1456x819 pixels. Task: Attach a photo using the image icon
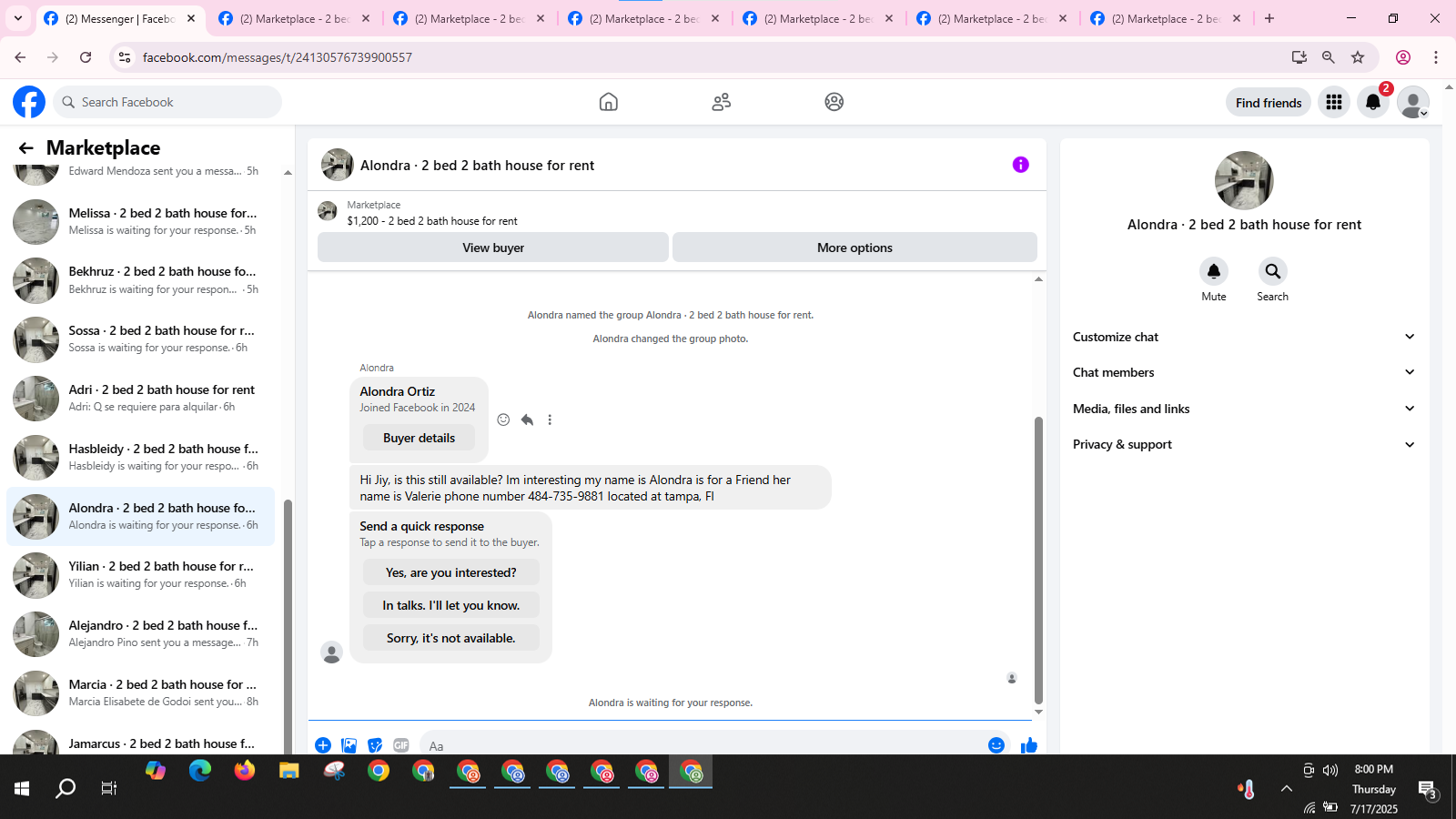(349, 745)
